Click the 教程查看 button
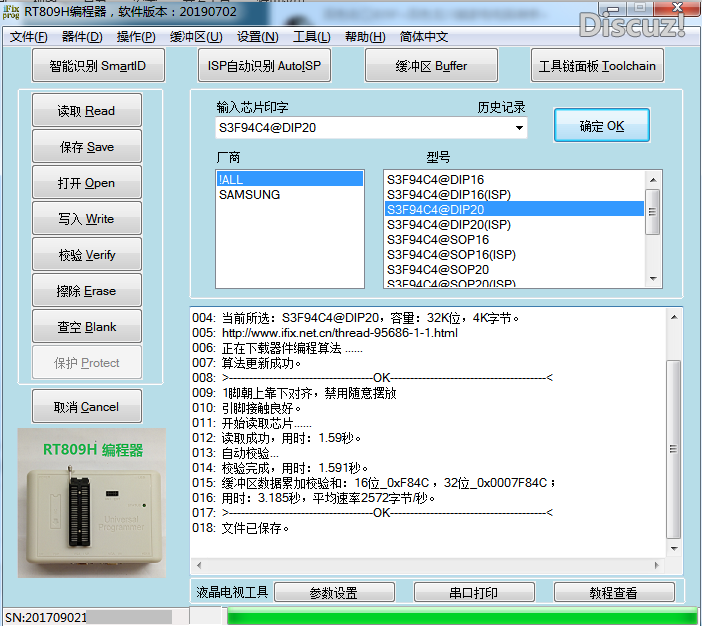Screen dimensions: 702x626 click(x=614, y=592)
